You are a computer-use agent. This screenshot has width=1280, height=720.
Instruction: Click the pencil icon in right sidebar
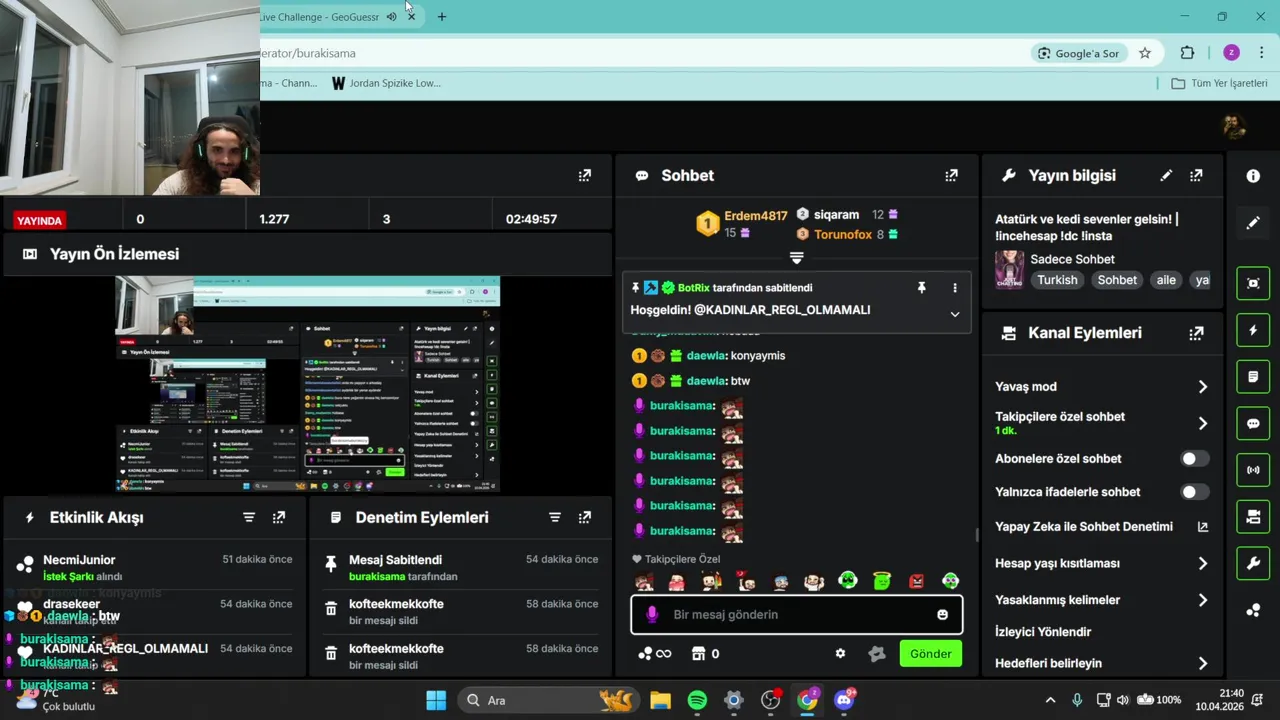pos(1253,222)
